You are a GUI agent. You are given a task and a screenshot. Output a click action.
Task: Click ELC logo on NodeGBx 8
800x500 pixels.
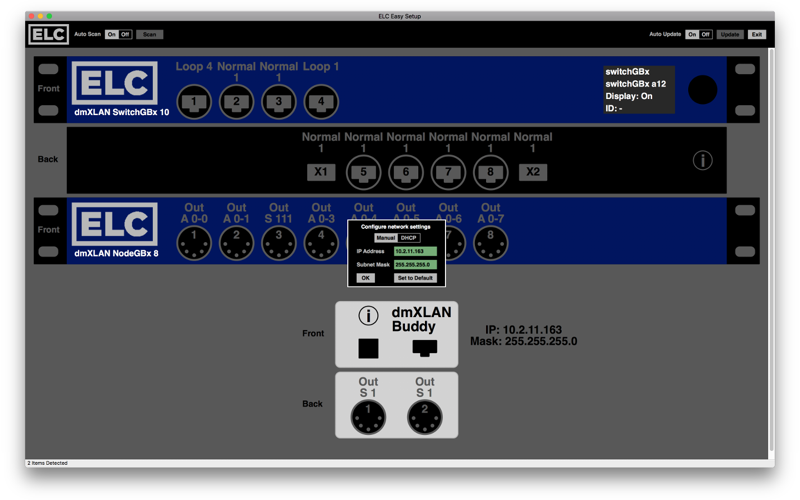pyautogui.click(x=115, y=224)
